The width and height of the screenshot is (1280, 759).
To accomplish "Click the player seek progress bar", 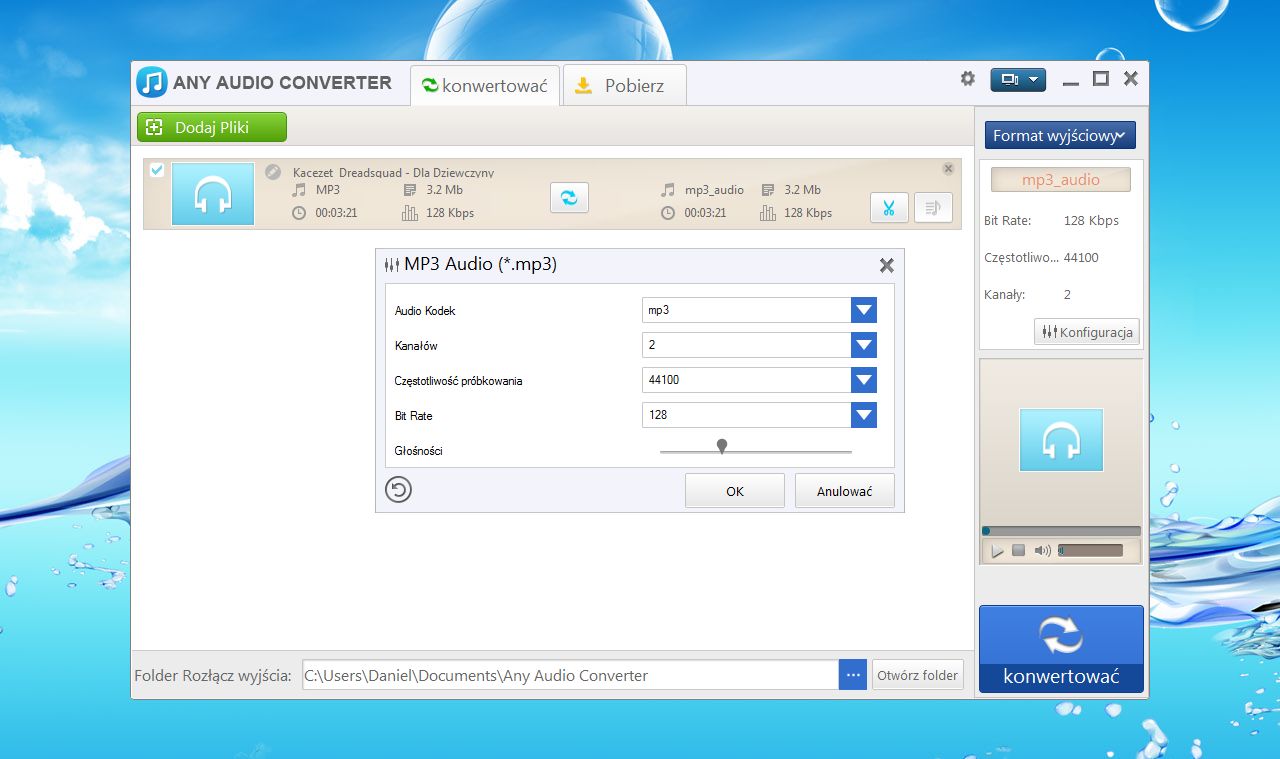I will coord(1061,531).
